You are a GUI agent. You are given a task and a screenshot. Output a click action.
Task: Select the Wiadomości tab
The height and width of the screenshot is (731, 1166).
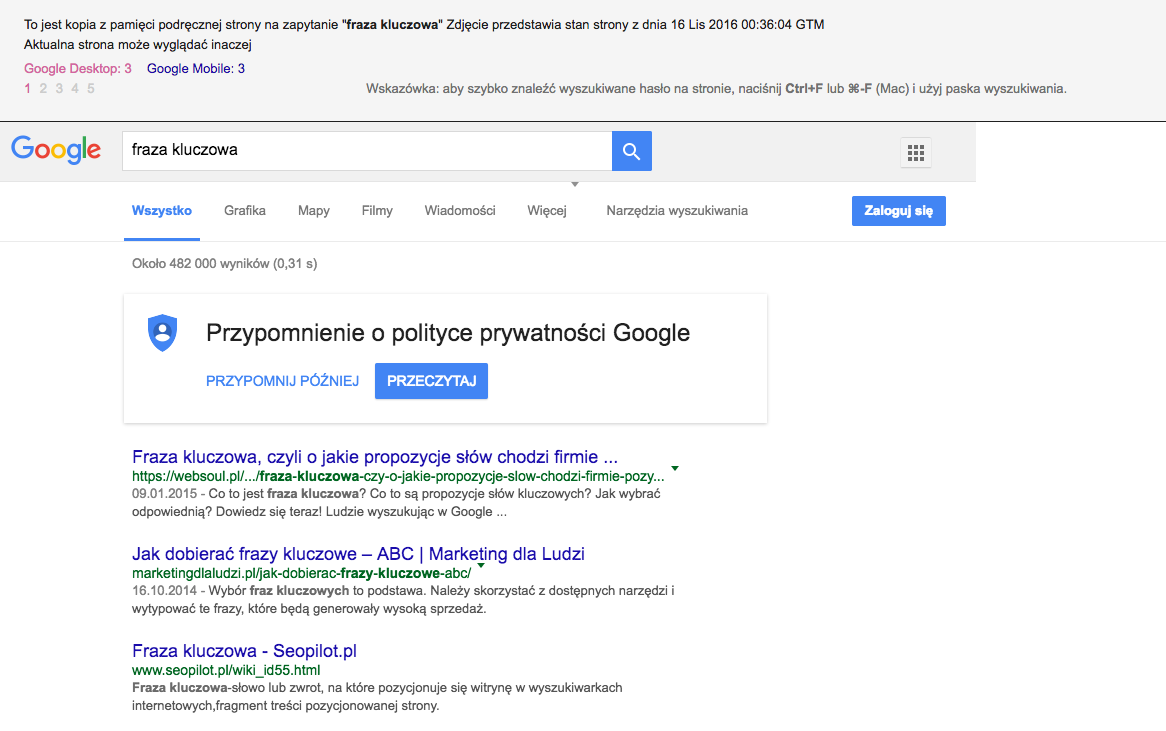[460, 211]
